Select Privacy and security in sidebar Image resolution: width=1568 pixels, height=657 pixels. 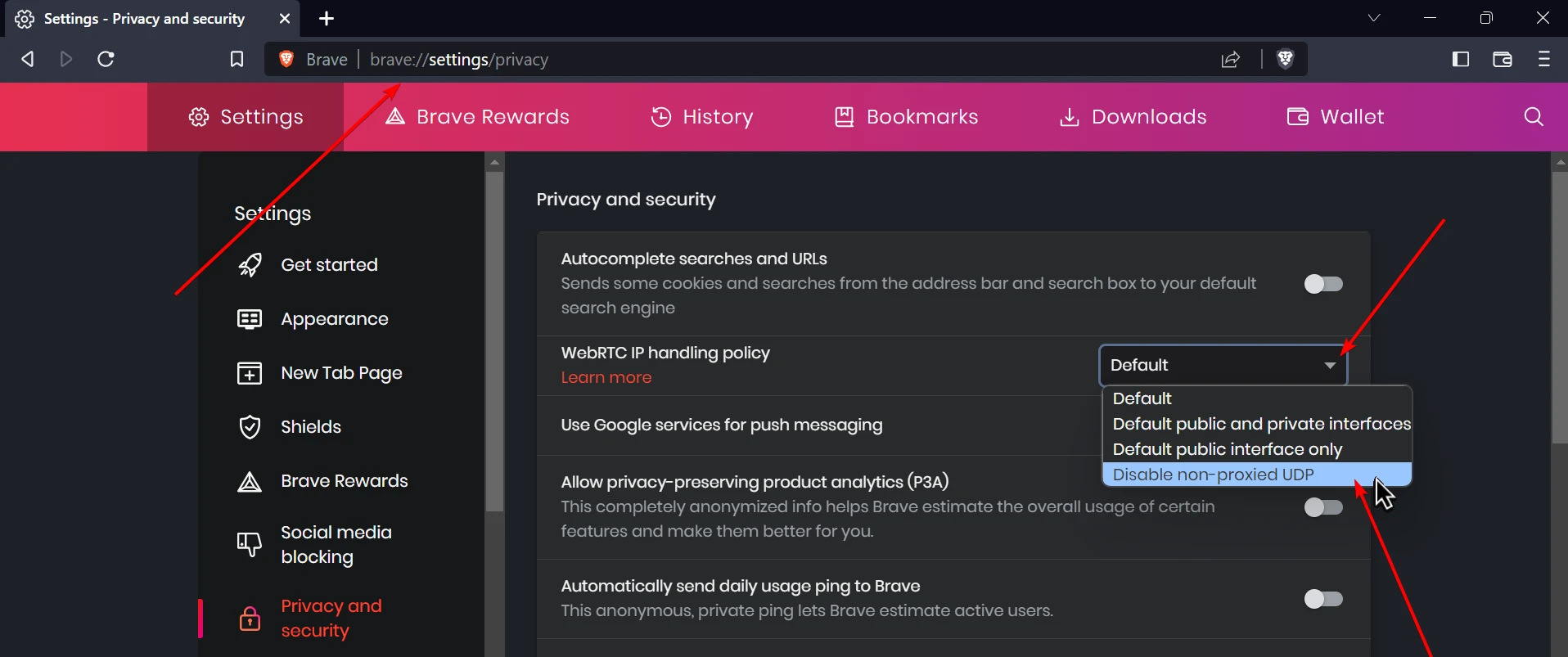[x=331, y=619]
